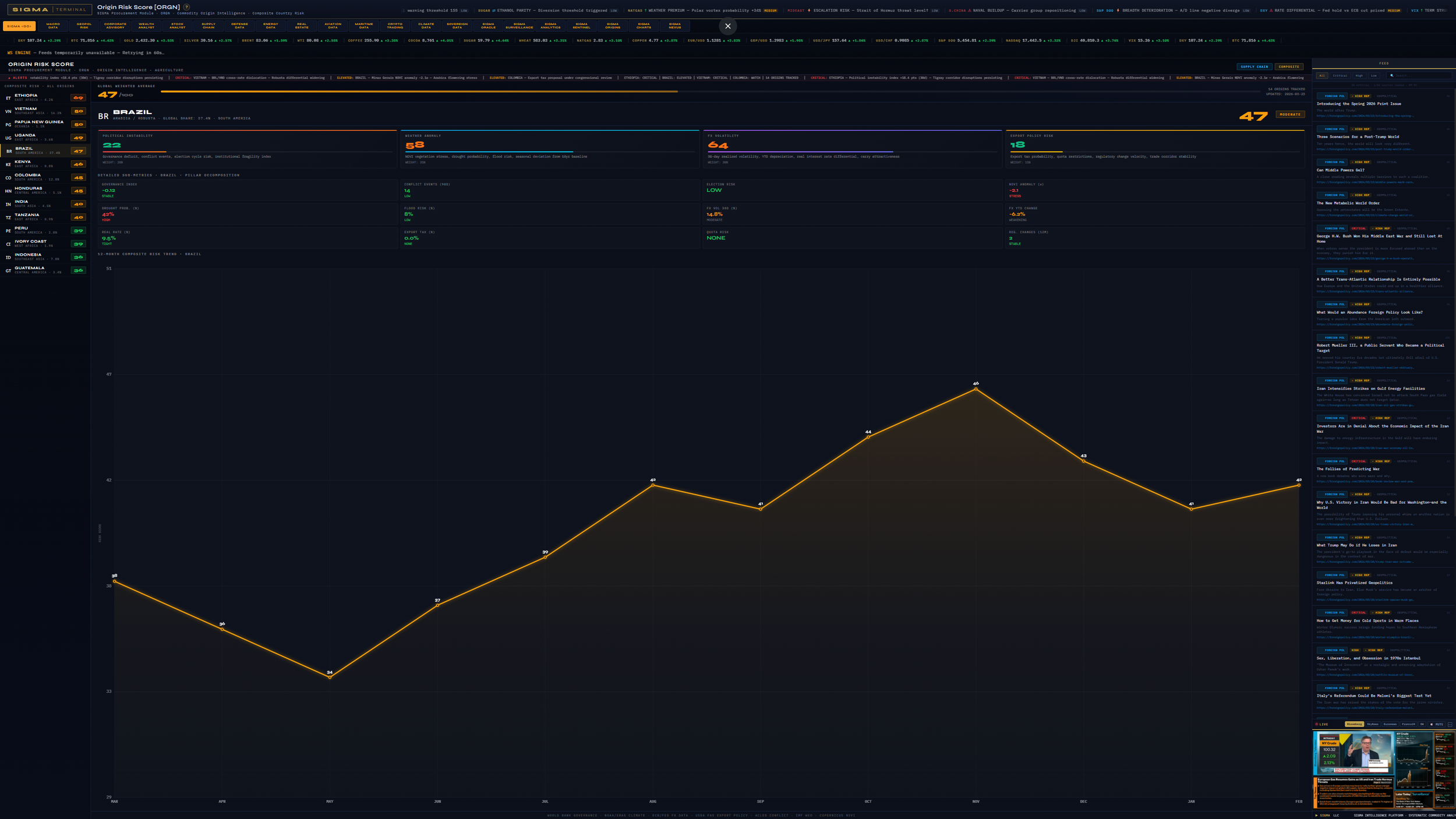Image resolution: width=1456 pixels, height=819 pixels.
Task: Mute the live news stream
Action: click(x=1437, y=724)
